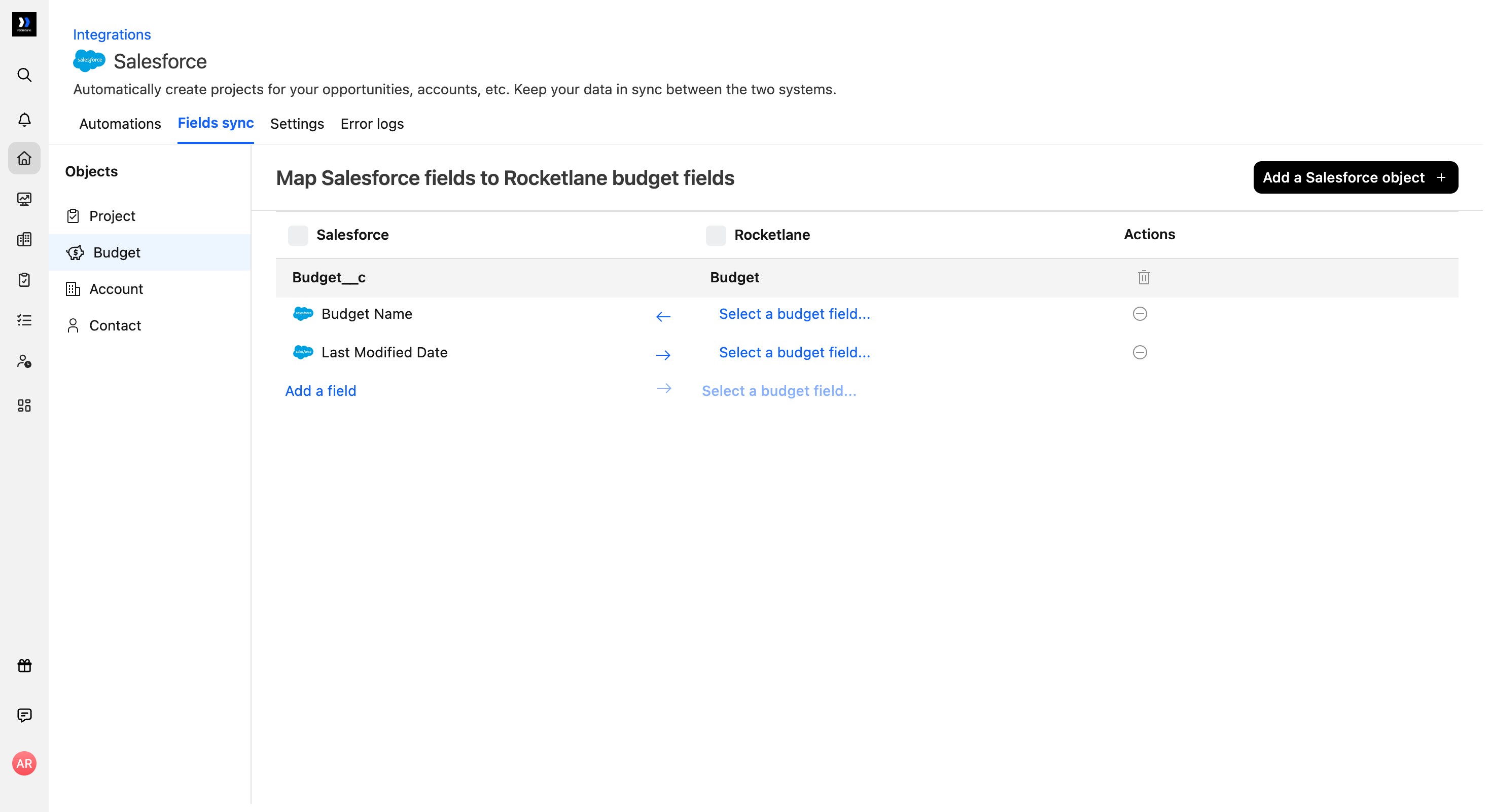Open the apps grid sidebar icon

[24, 405]
